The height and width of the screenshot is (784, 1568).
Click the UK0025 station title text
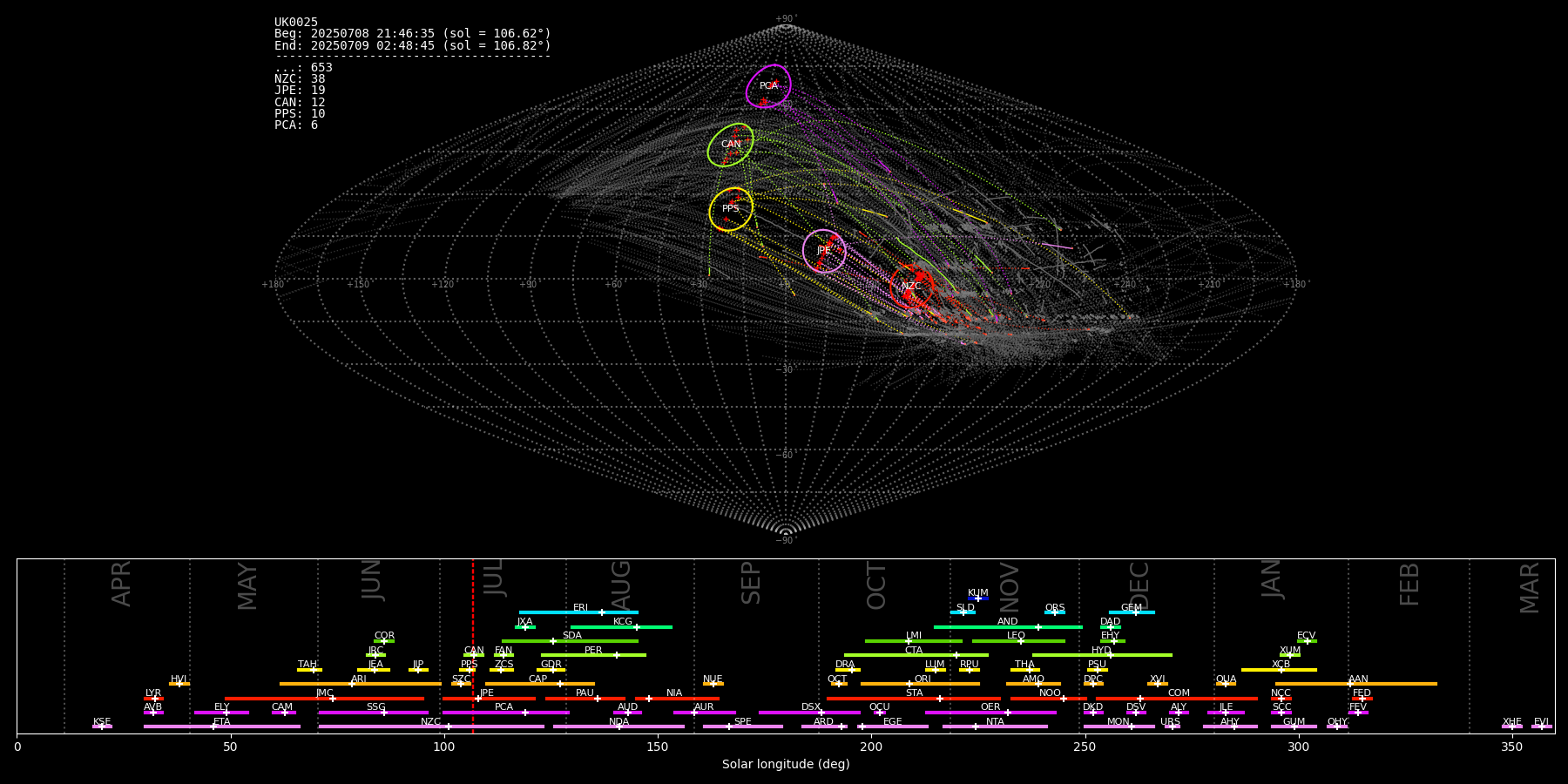(x=296, y=23)
